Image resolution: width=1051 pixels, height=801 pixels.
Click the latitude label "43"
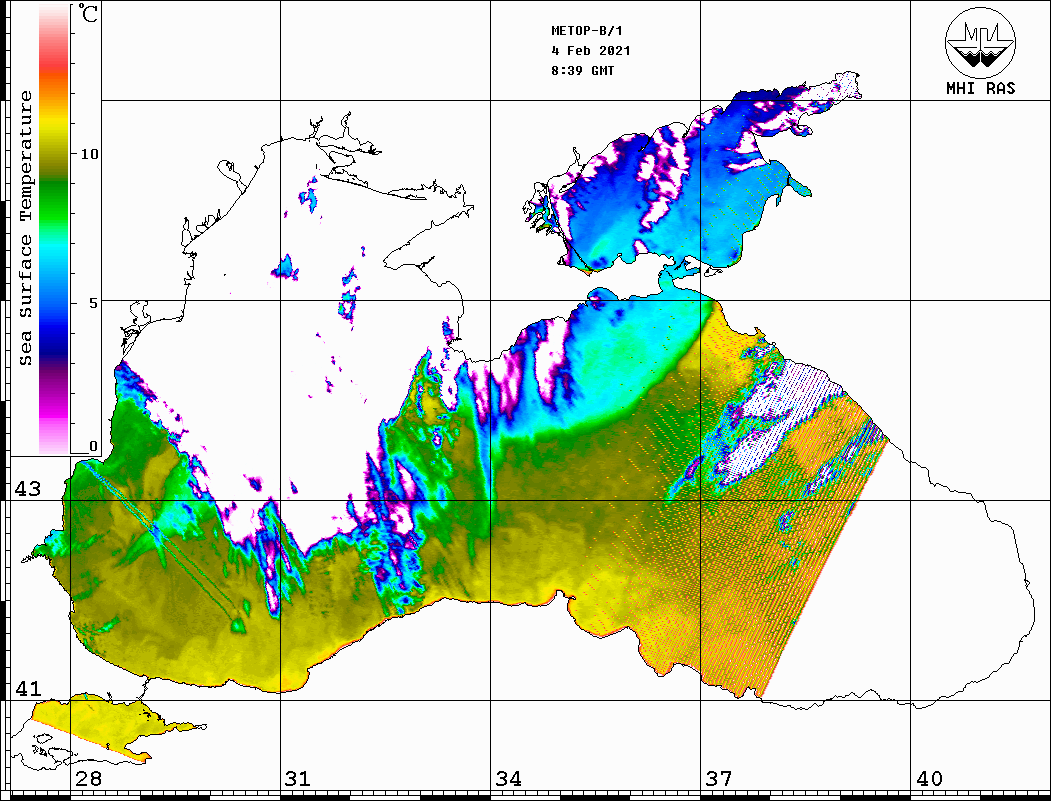28,489
